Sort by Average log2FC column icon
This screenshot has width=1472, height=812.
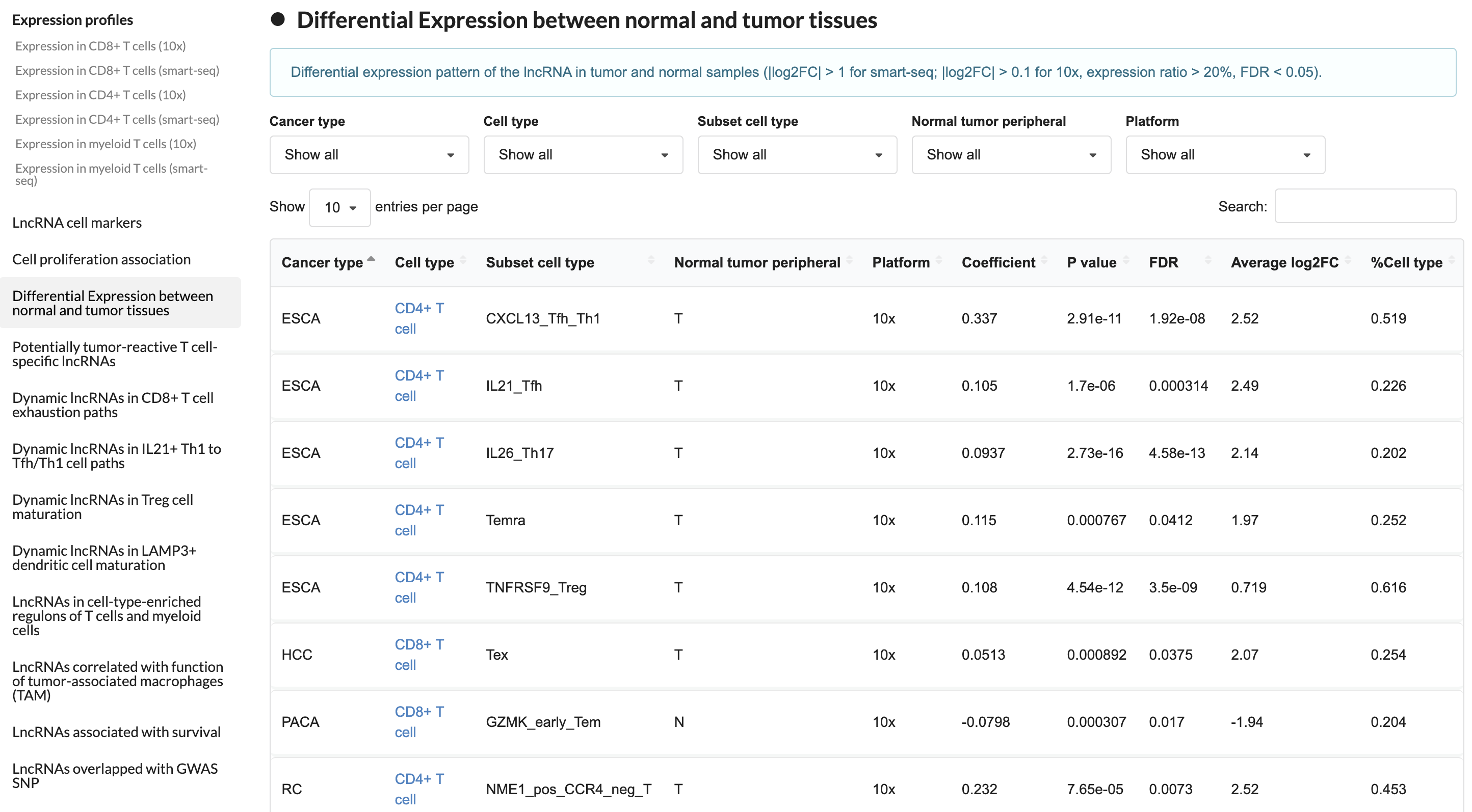pyautogui.click(x=1348, y=261)
